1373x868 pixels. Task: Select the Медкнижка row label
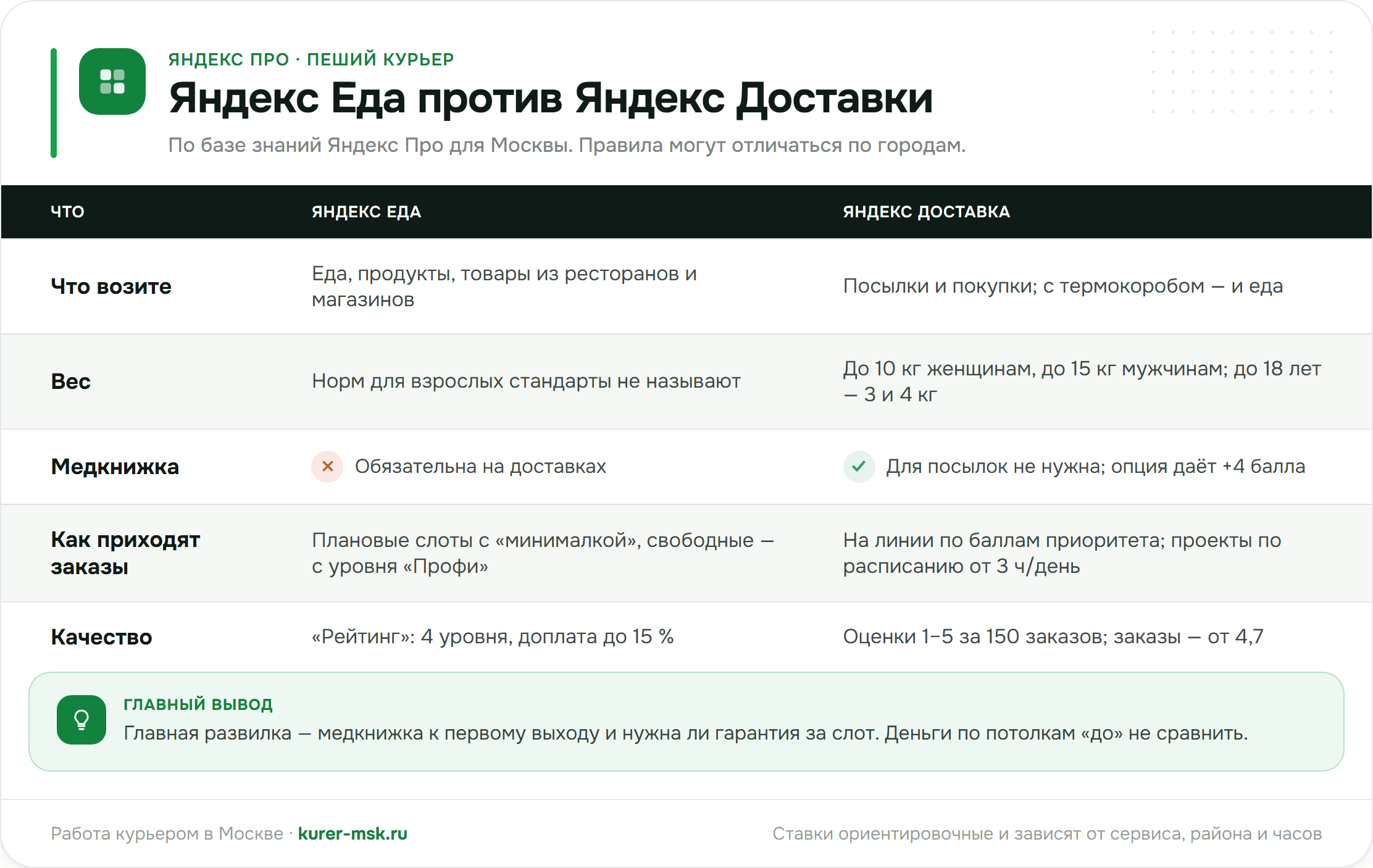pos(115,467)
